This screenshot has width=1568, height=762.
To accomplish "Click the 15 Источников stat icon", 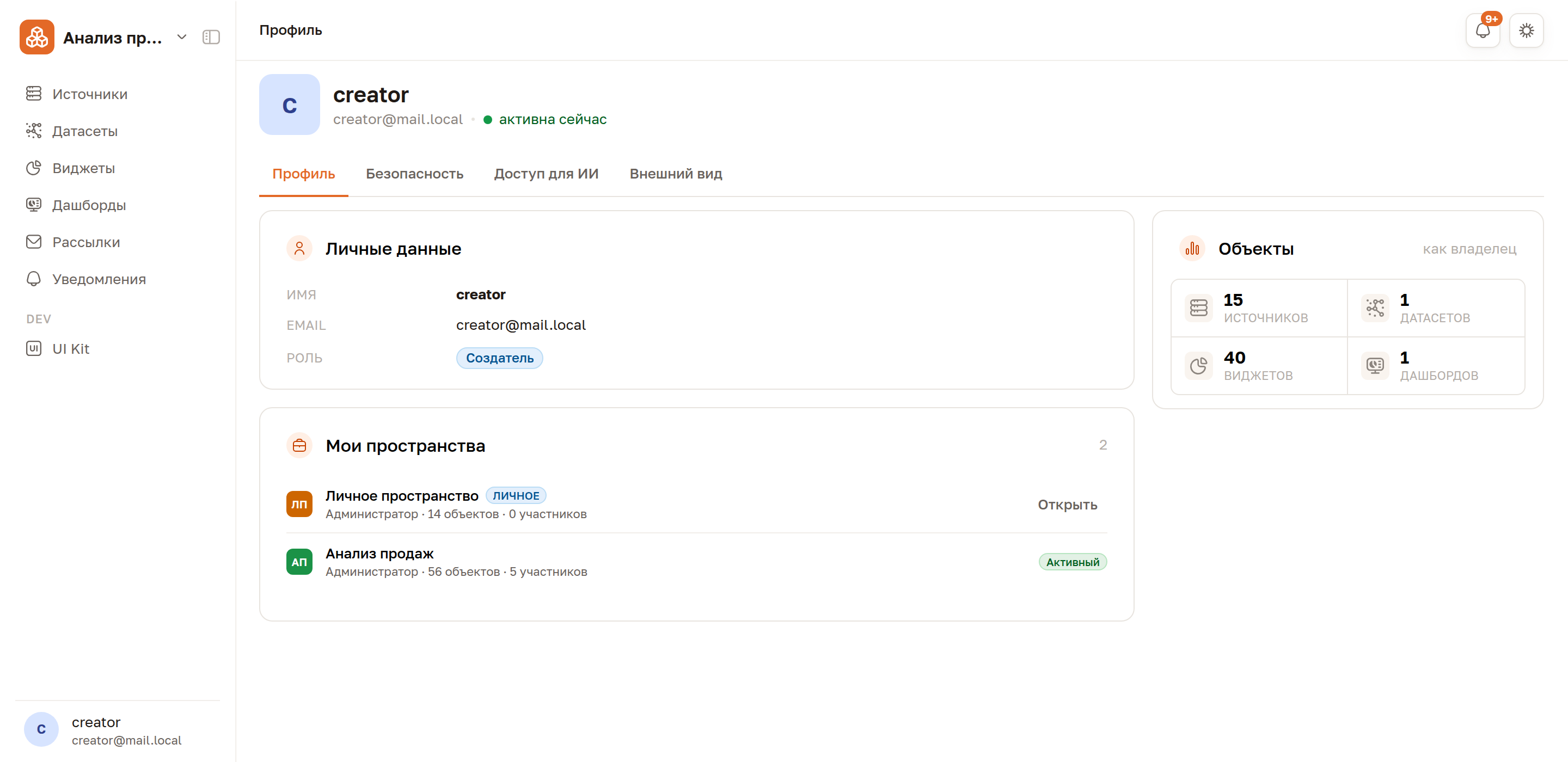I will 1198,308.
